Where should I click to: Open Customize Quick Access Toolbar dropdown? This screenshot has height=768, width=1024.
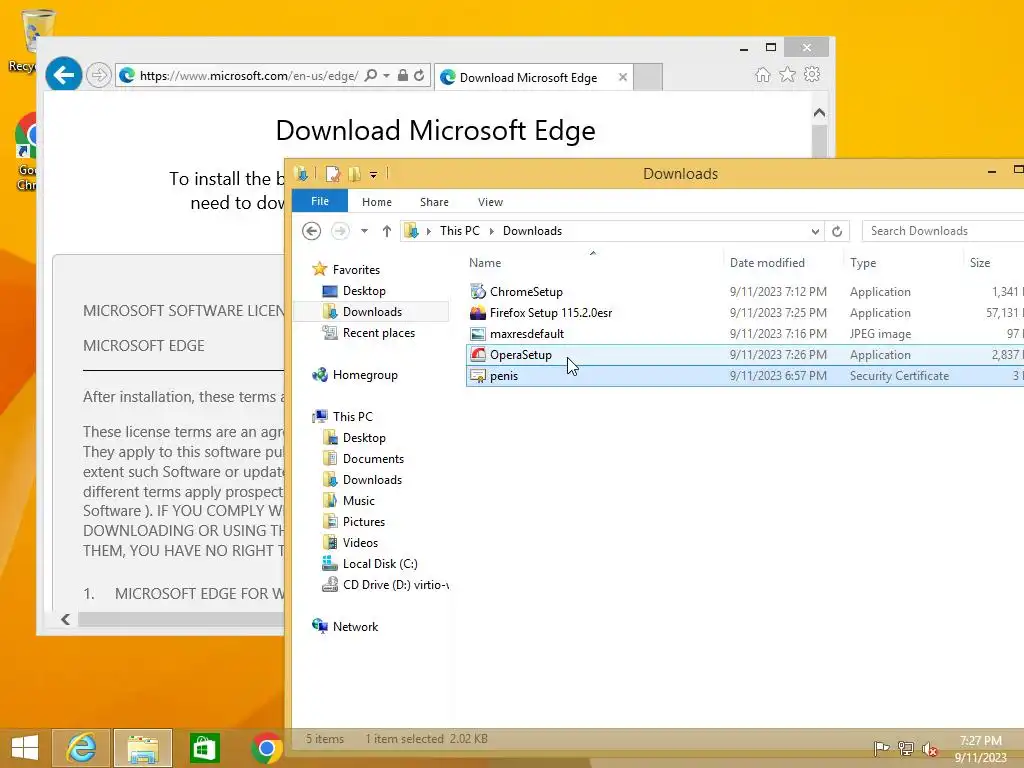pos(374,174)
